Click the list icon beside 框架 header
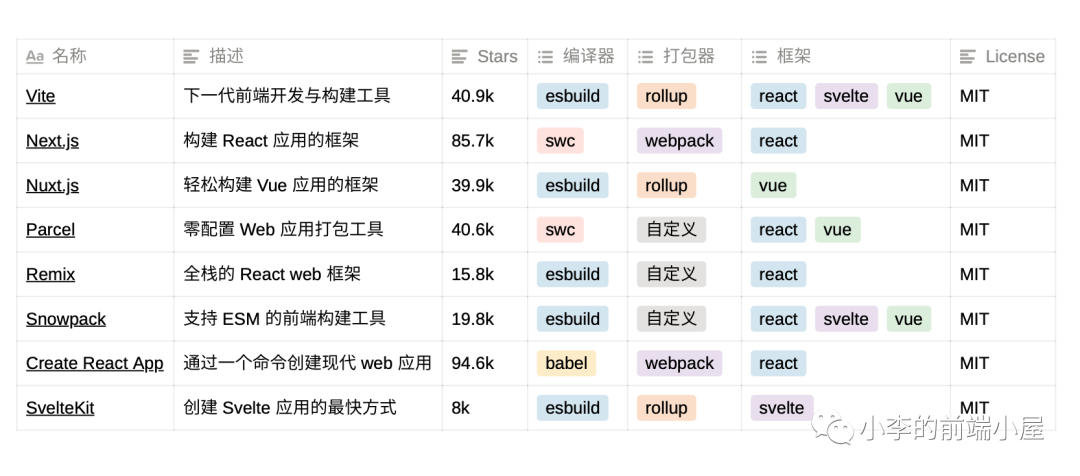 coord(759,57)
